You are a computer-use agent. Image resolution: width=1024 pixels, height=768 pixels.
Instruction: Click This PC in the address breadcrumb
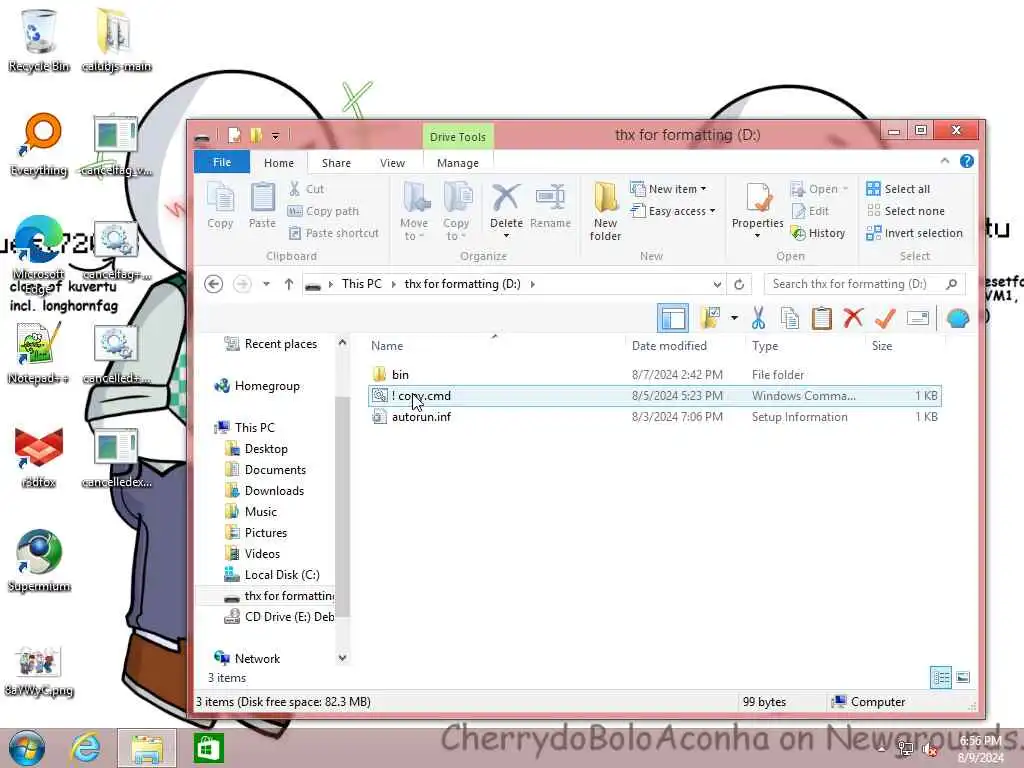pos(361,284)
